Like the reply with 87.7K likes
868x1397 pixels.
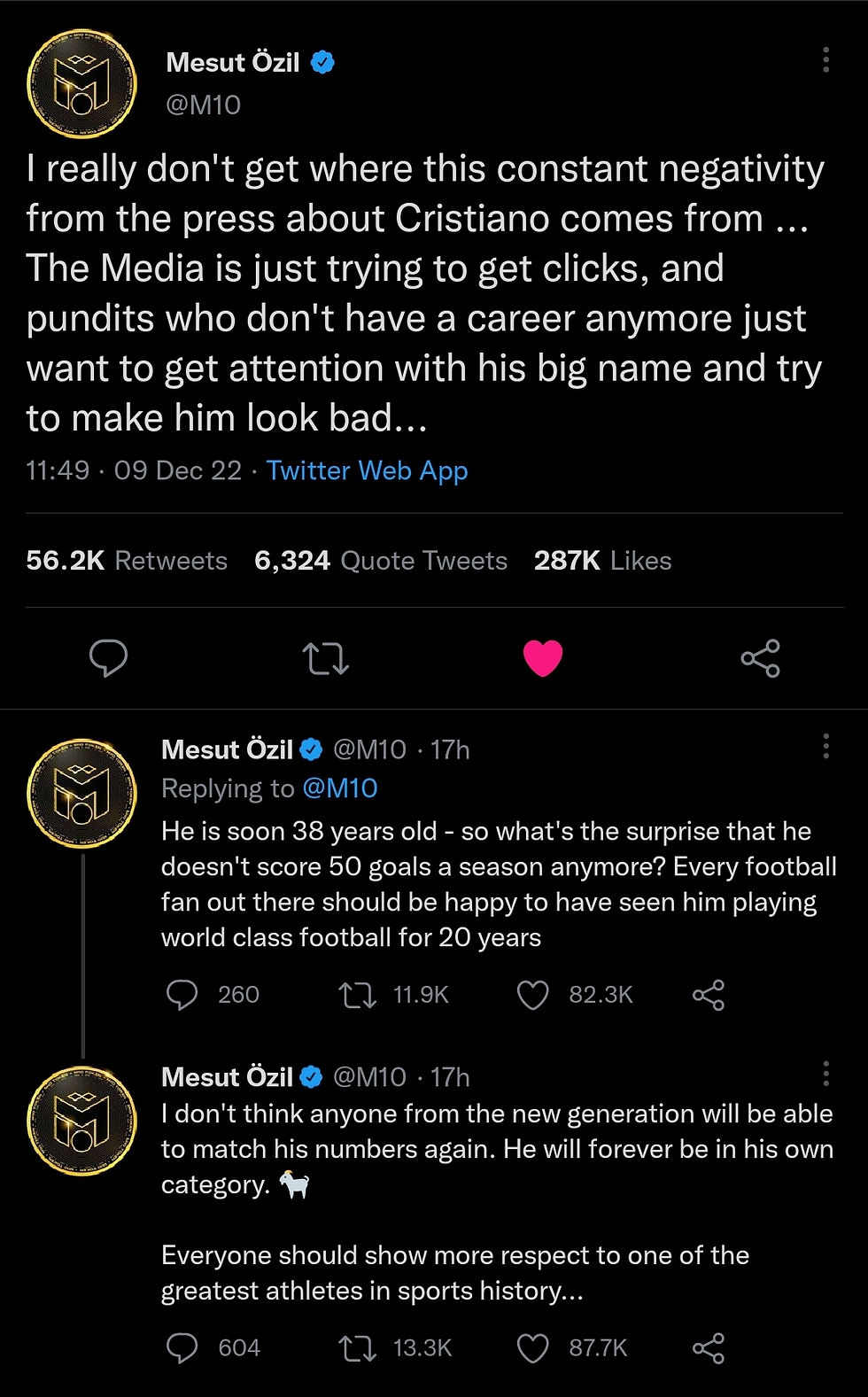pos(532,1348)
